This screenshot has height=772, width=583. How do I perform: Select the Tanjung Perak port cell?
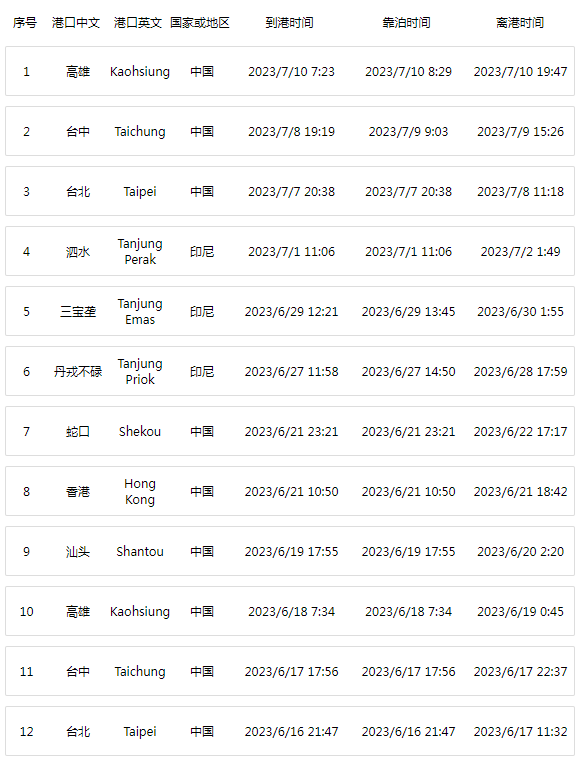(x=140, y=252)
